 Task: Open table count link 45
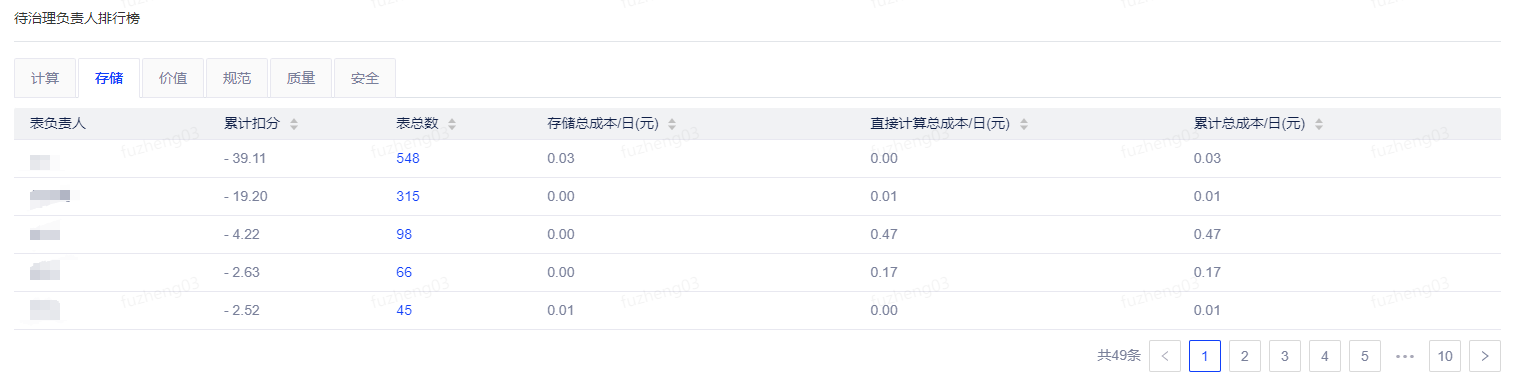[x=404, y=310]
